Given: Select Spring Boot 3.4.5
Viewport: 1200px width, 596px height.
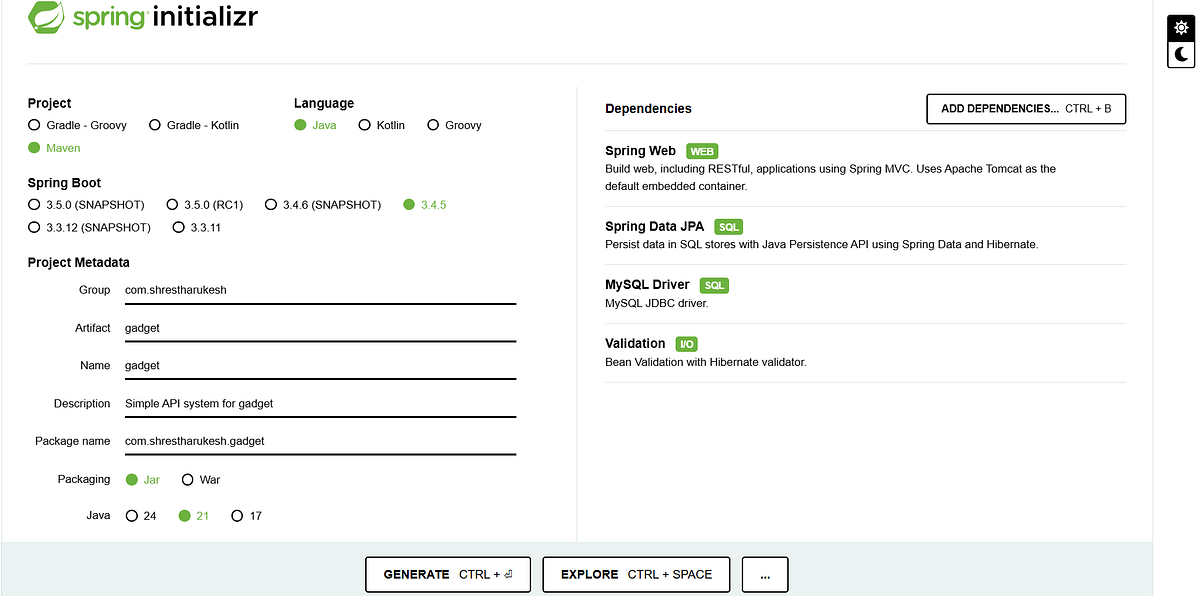Looking at the screenshot, I should pos(425,204).
